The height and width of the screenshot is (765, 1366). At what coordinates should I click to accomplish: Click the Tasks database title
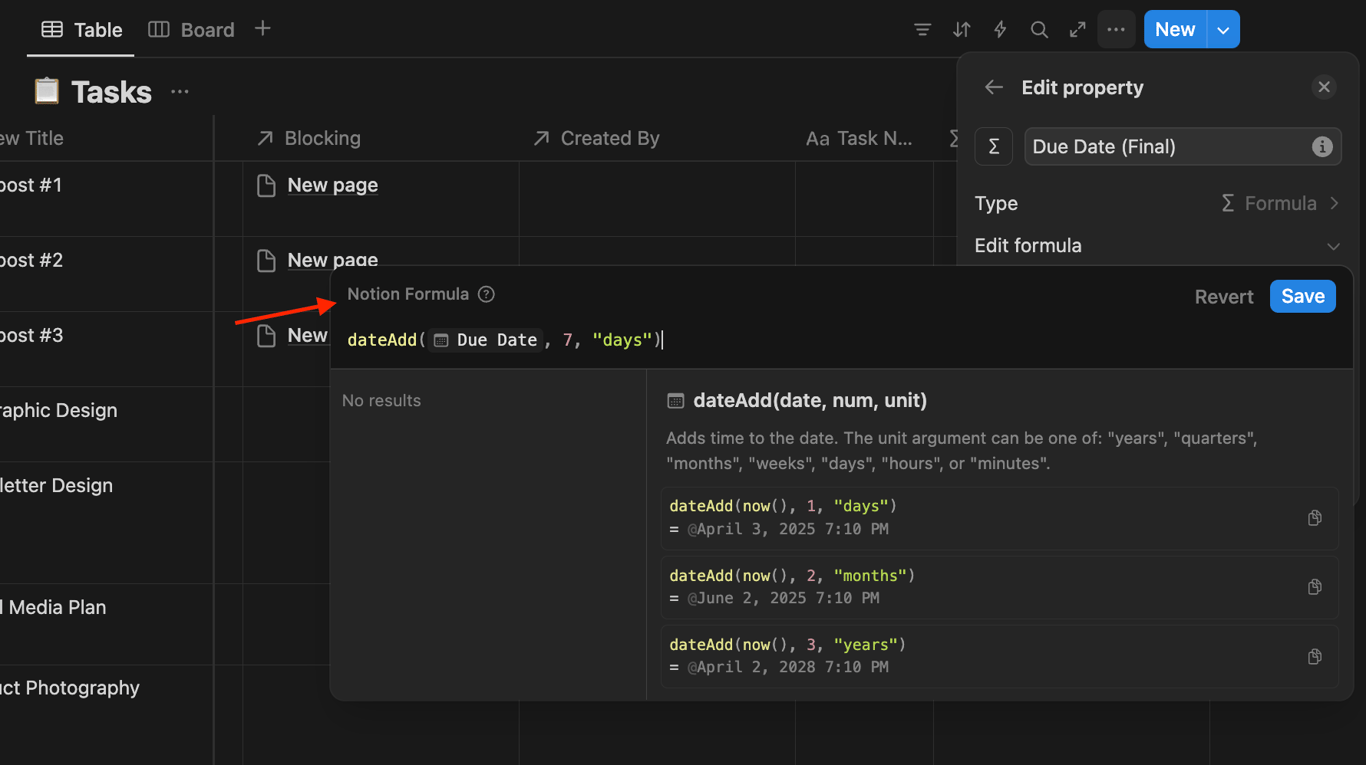[111, 92]
